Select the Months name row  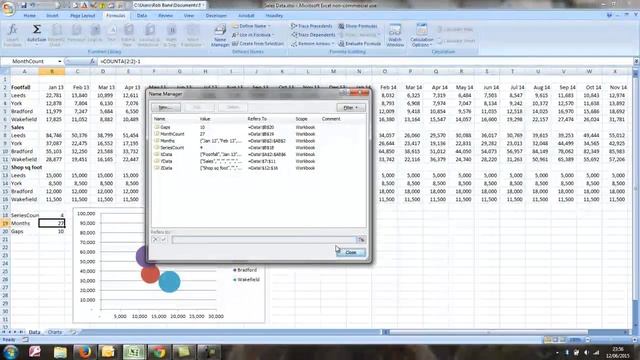(259, 141)
